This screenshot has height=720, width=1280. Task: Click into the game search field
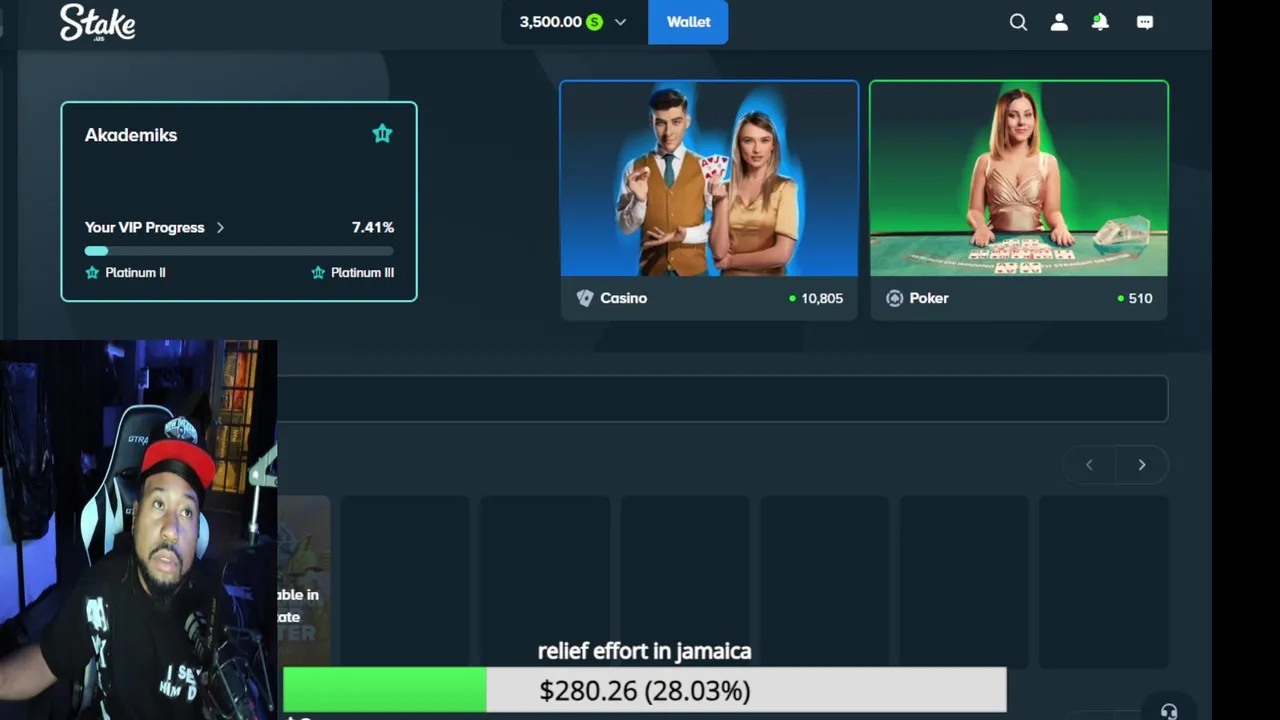pos(722,399)
